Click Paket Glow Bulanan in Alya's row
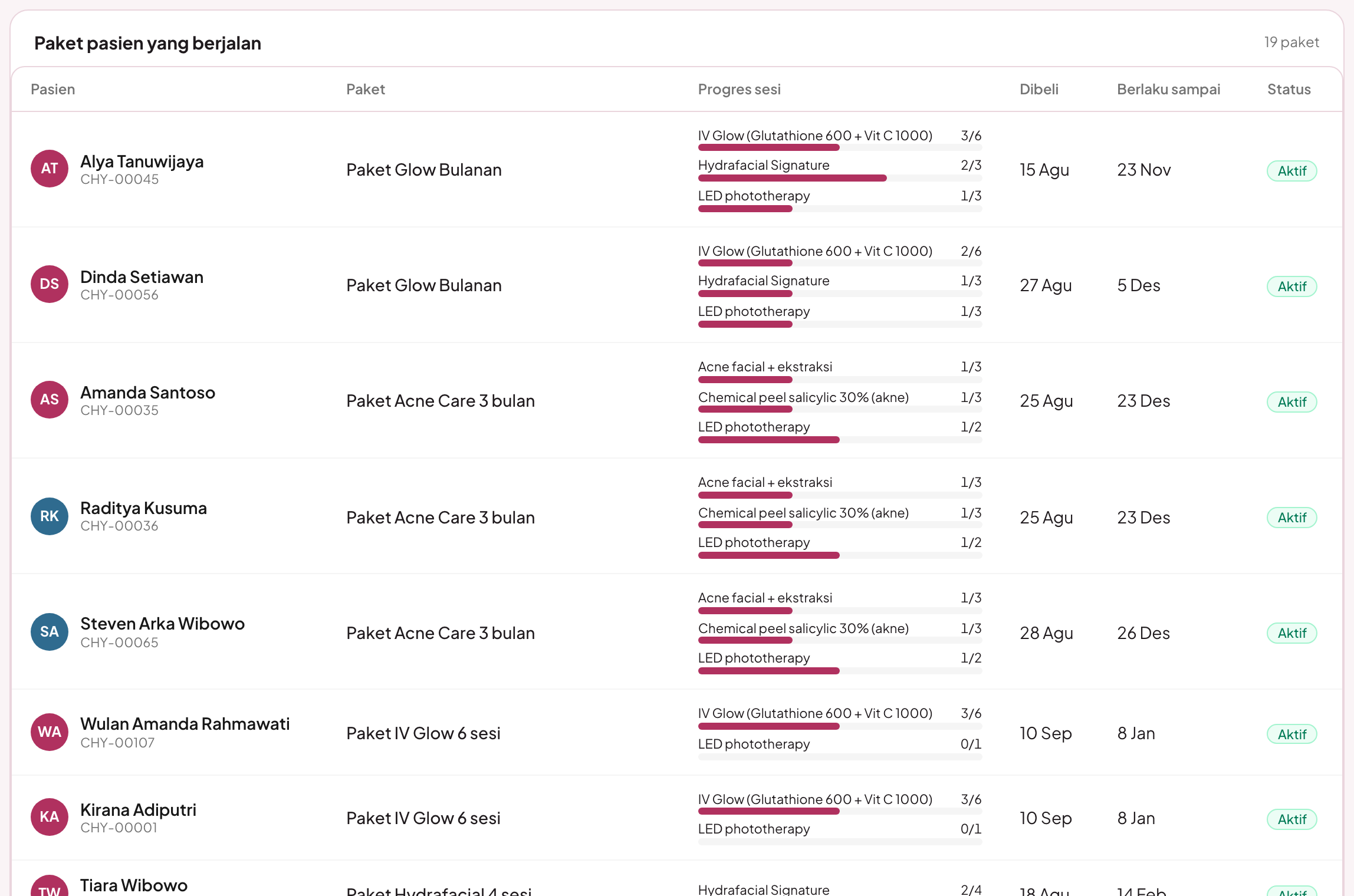Image resolution: width=1354 pixels, height=896 pixels. [424, 170]
